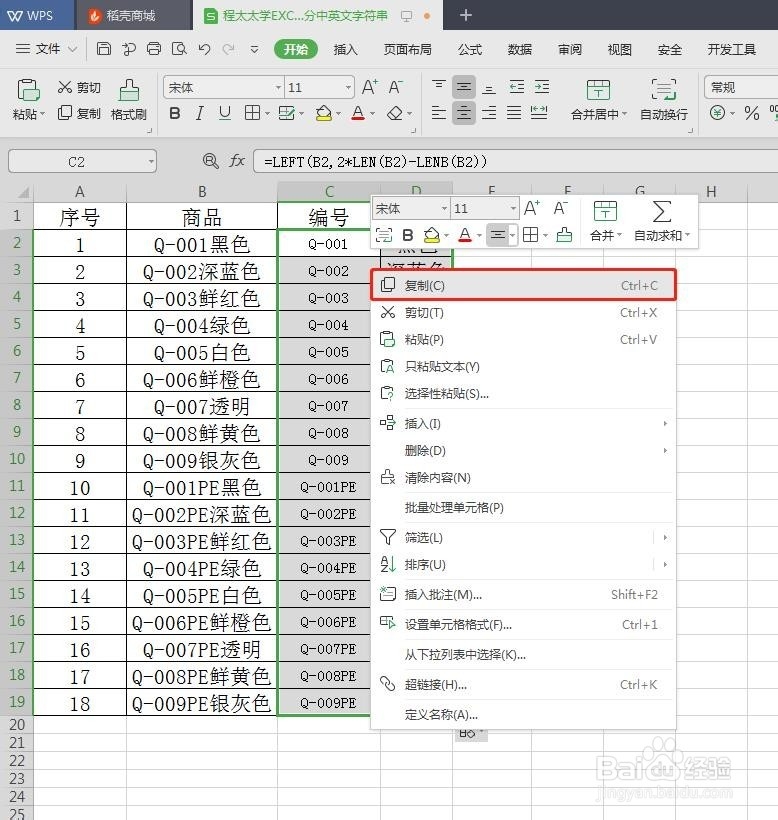Open mini toolbar font name dropdown

(x=444, y=209)
